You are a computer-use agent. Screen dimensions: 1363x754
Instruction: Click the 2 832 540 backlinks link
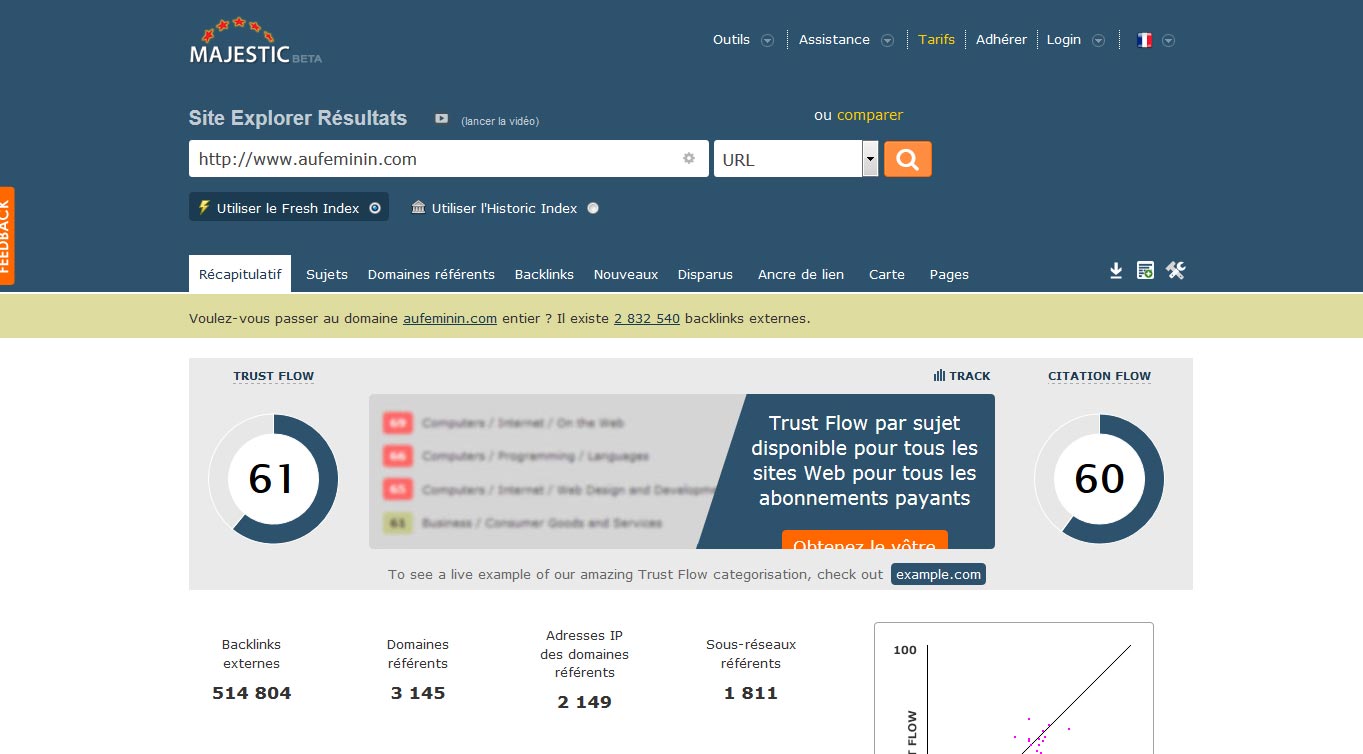[x=647, y=319]
